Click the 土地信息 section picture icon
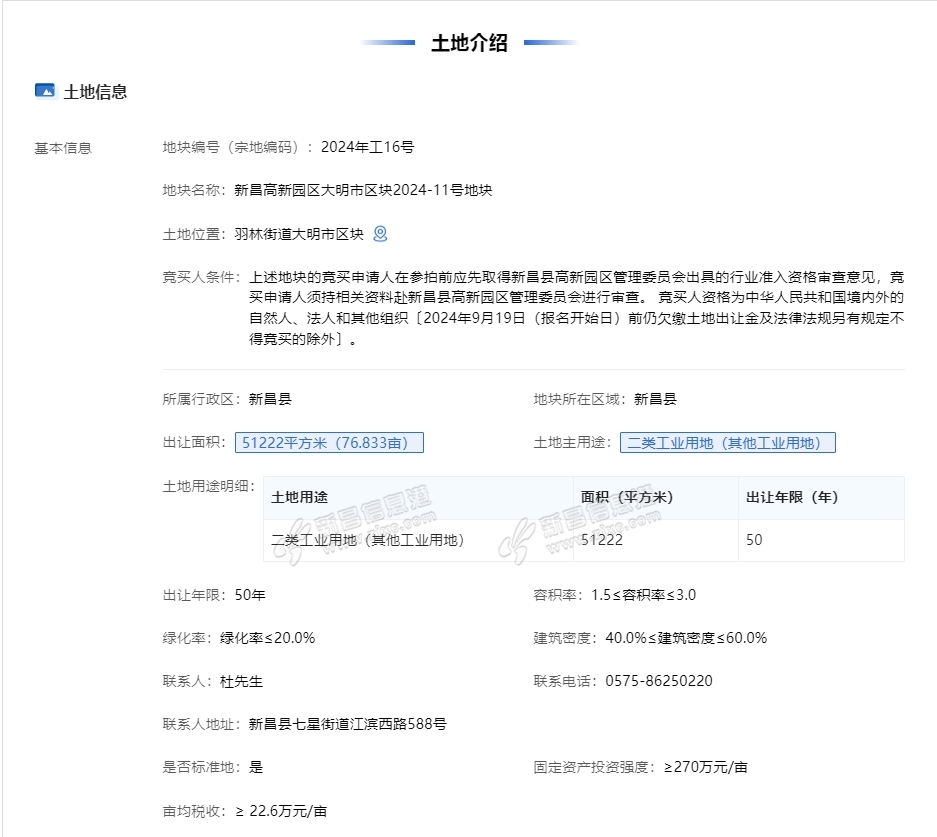Viewport: 937px width, 837px height. coord(45,91)
